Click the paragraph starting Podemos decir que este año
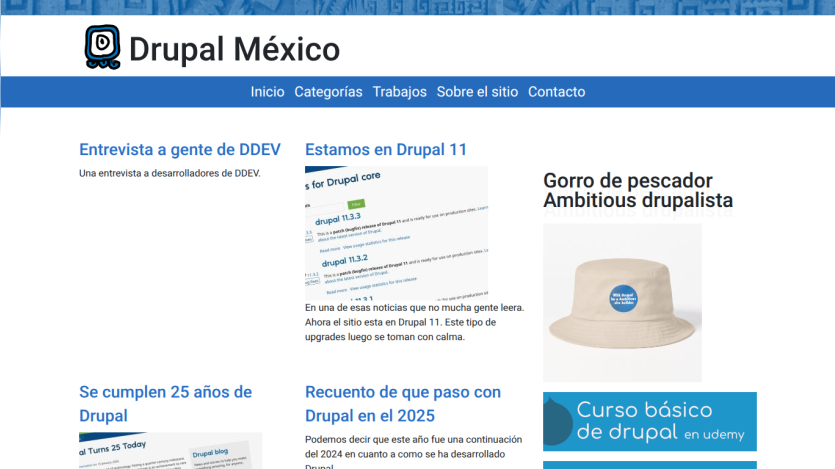Viewport: 835px width, 469px height. coord(414,454)
